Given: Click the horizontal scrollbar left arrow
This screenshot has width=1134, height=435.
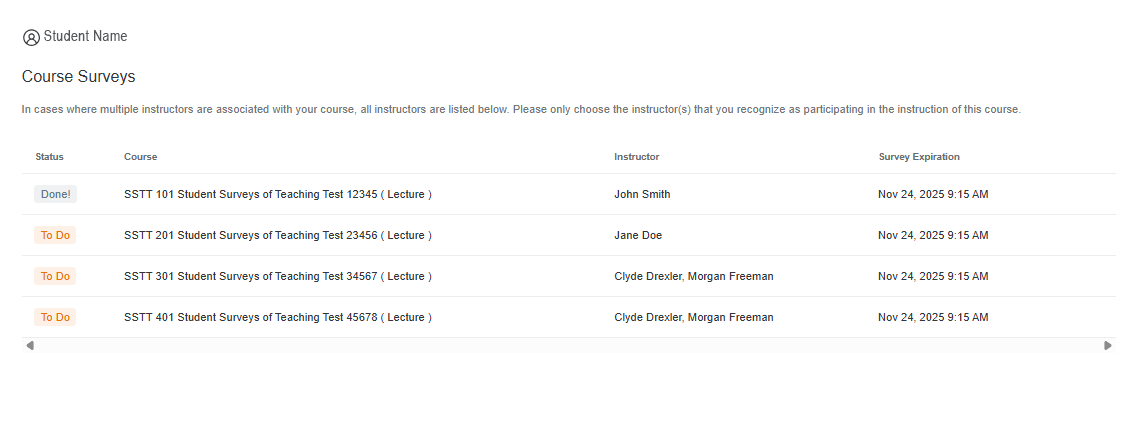Looking at the screenshot, I should click(x=30, y=346).
